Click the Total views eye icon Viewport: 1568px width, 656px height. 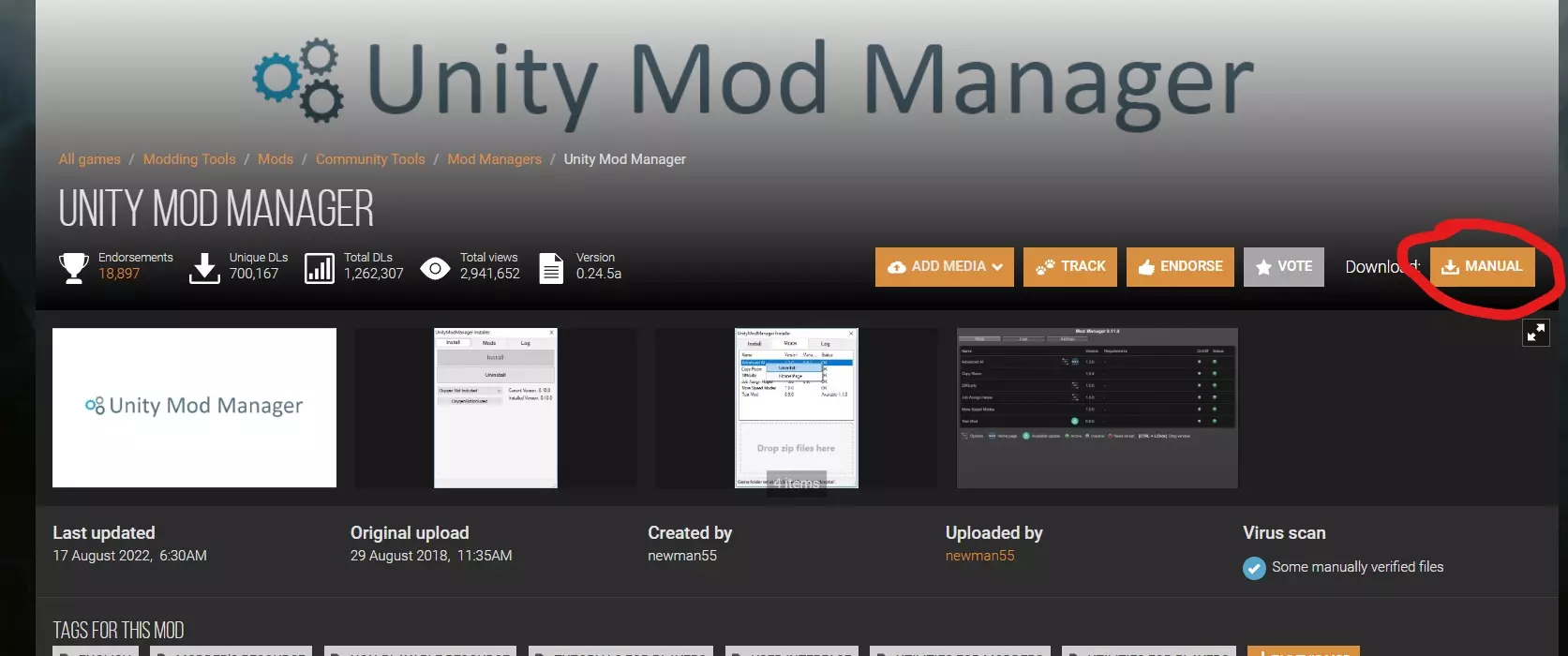[435, 269]
